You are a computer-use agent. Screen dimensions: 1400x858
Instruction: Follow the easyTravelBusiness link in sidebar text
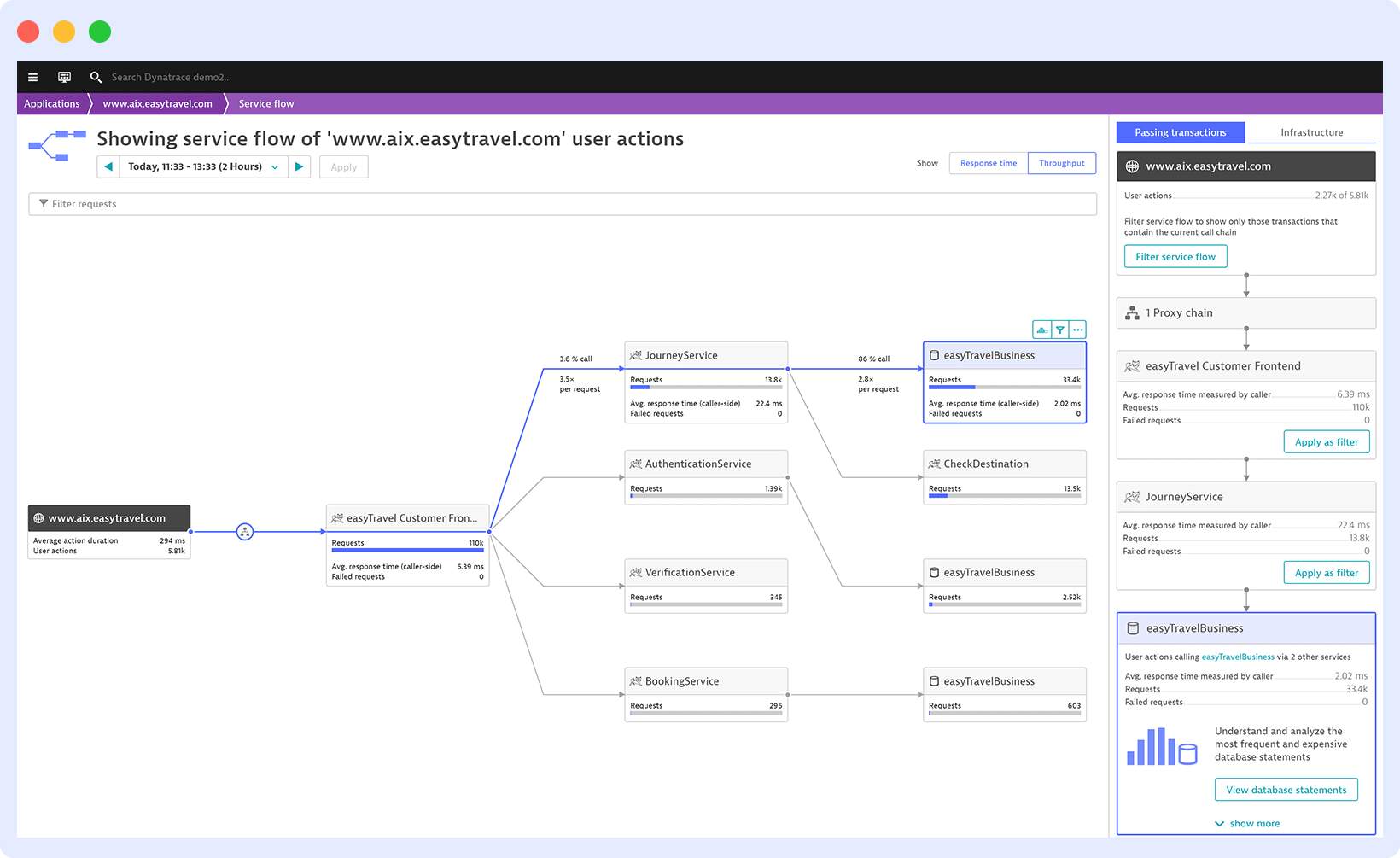click(1238, 657)
